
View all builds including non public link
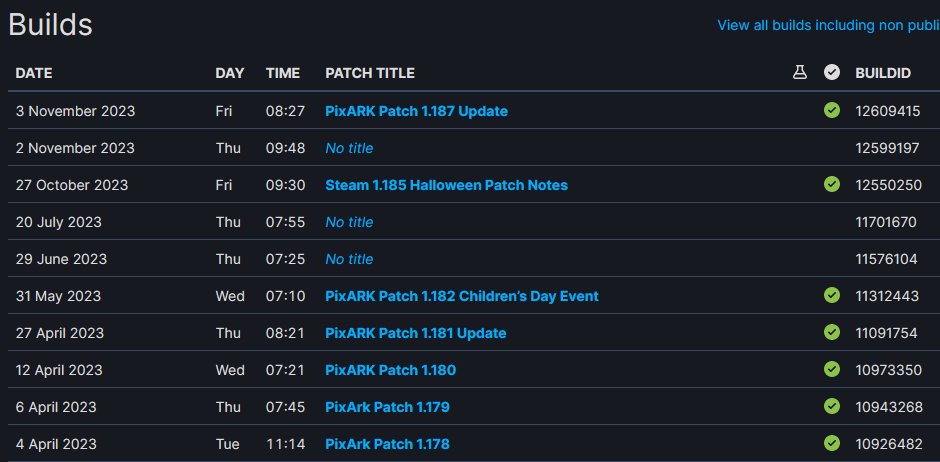(828, 25)
